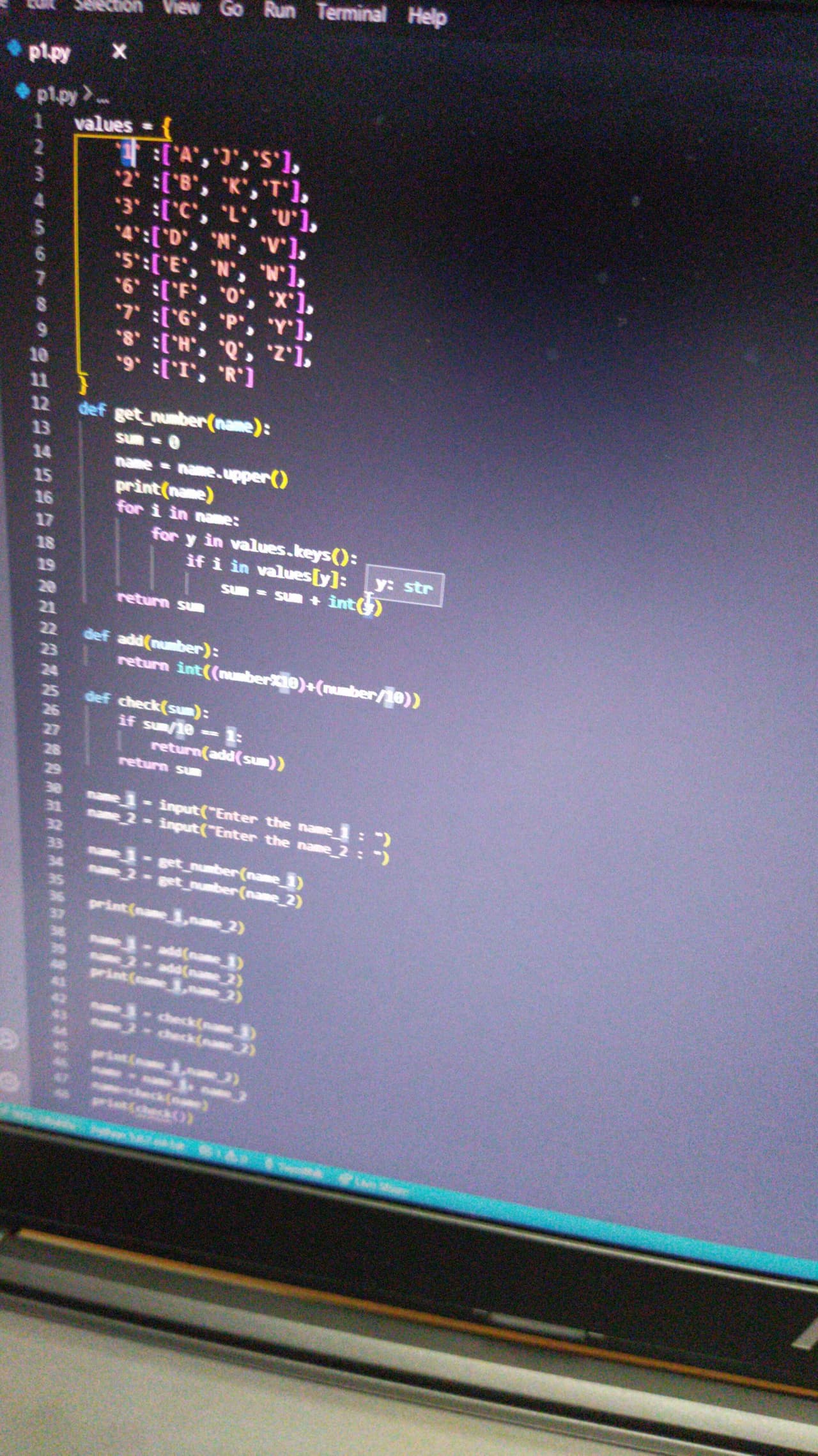The height and width of the screenshot is (1456, 818).
Task: Click the row with key '1' and ['A','J','S']
Action: [x=208, y=158]
